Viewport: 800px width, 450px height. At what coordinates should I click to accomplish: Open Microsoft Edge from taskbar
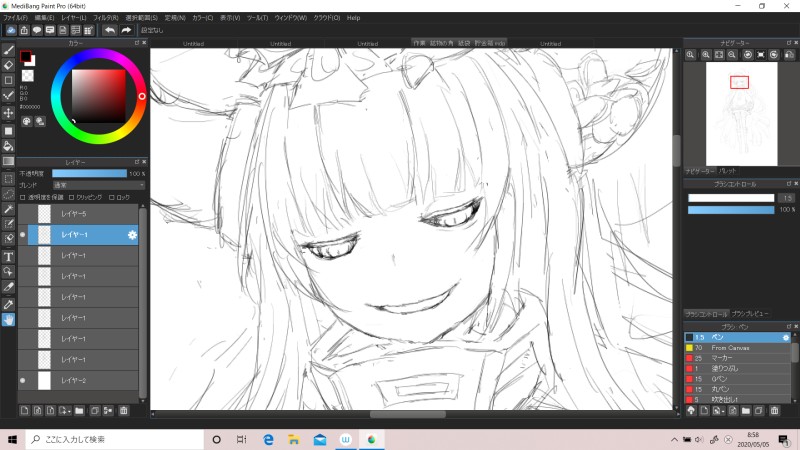pyautogui.click(x=268, y=439)
